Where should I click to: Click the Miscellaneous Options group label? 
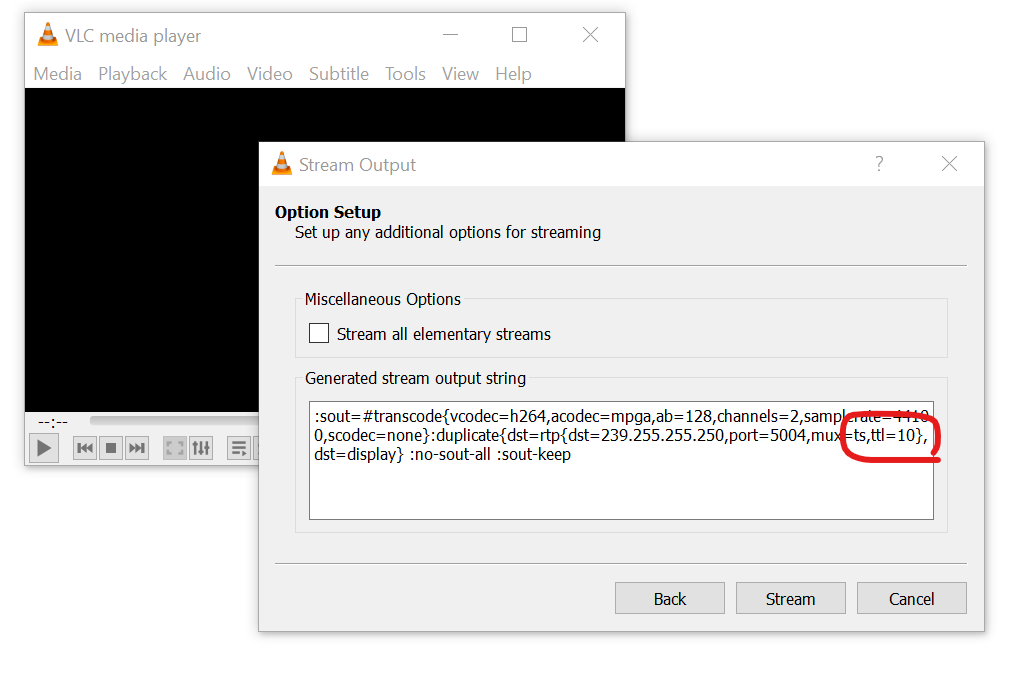click(x=383, y=299)
